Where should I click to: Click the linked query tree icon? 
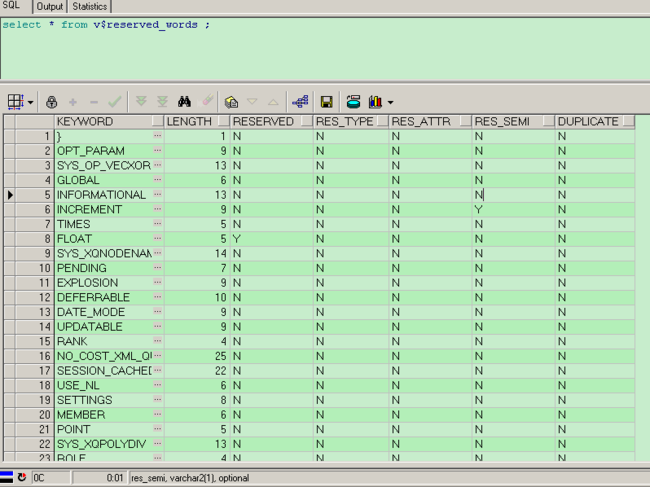pos(301,102)
